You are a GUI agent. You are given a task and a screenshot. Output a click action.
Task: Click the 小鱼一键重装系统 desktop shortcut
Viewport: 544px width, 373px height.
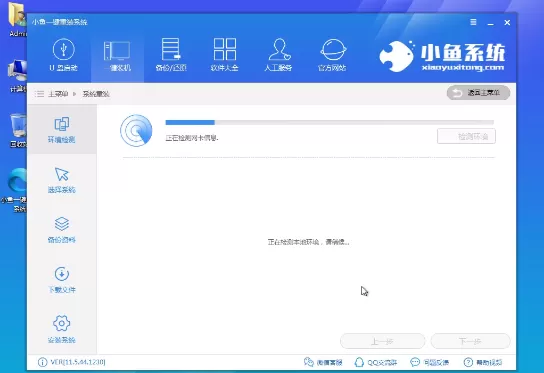(x=15, y=189)
